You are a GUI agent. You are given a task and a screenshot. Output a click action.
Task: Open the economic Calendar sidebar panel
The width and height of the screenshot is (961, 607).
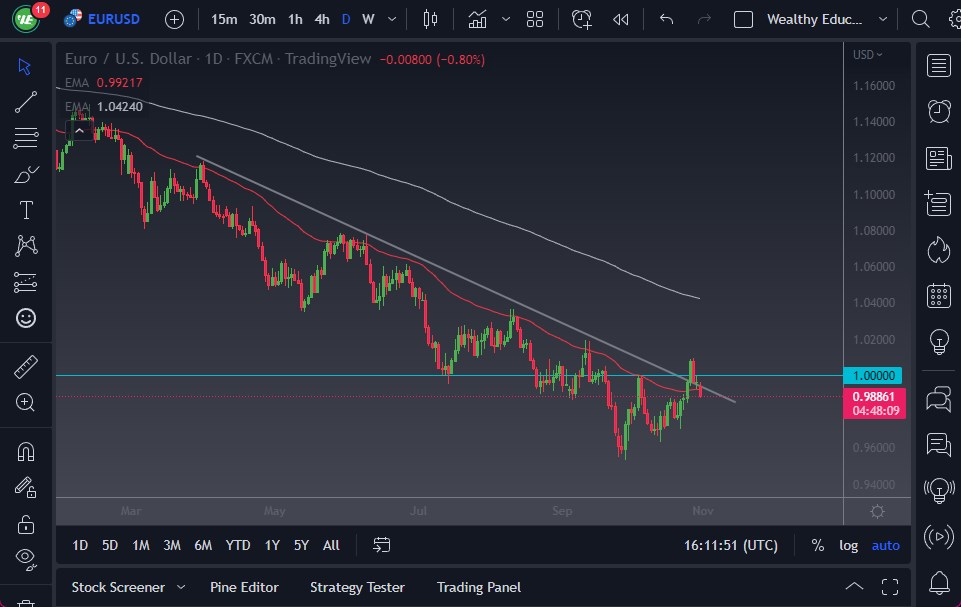pyautogui.click(x=938, y=296)
